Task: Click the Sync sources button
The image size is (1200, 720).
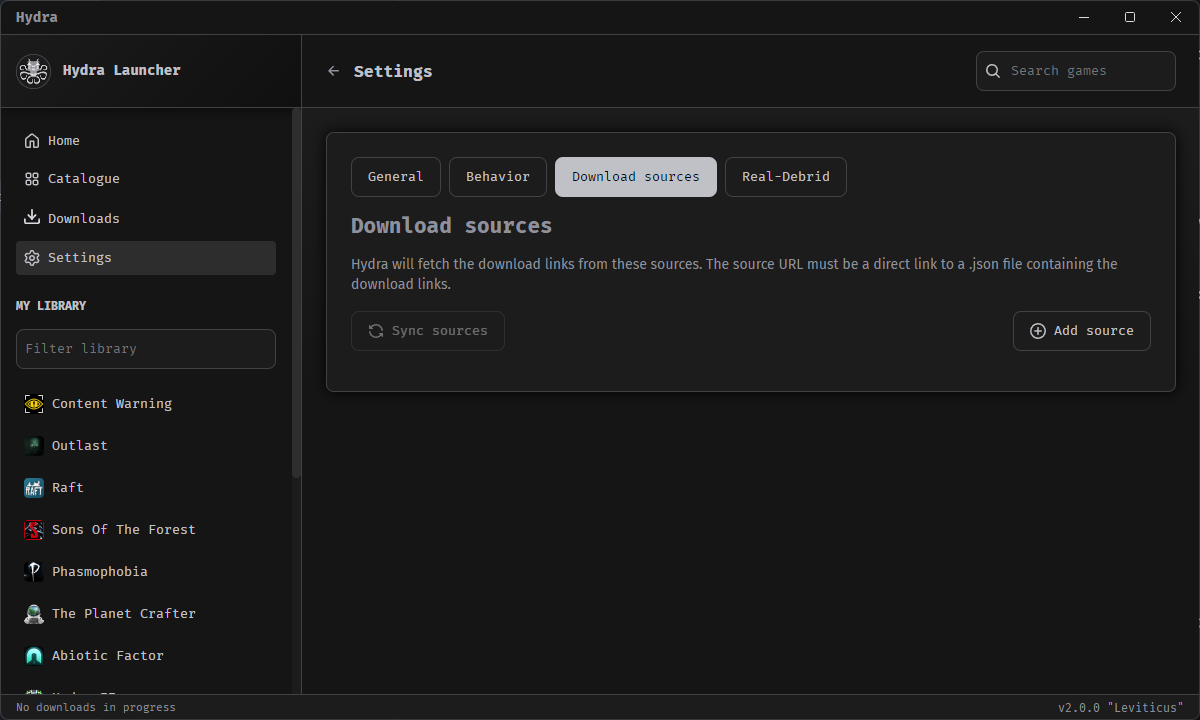Action: coord(427,331)
